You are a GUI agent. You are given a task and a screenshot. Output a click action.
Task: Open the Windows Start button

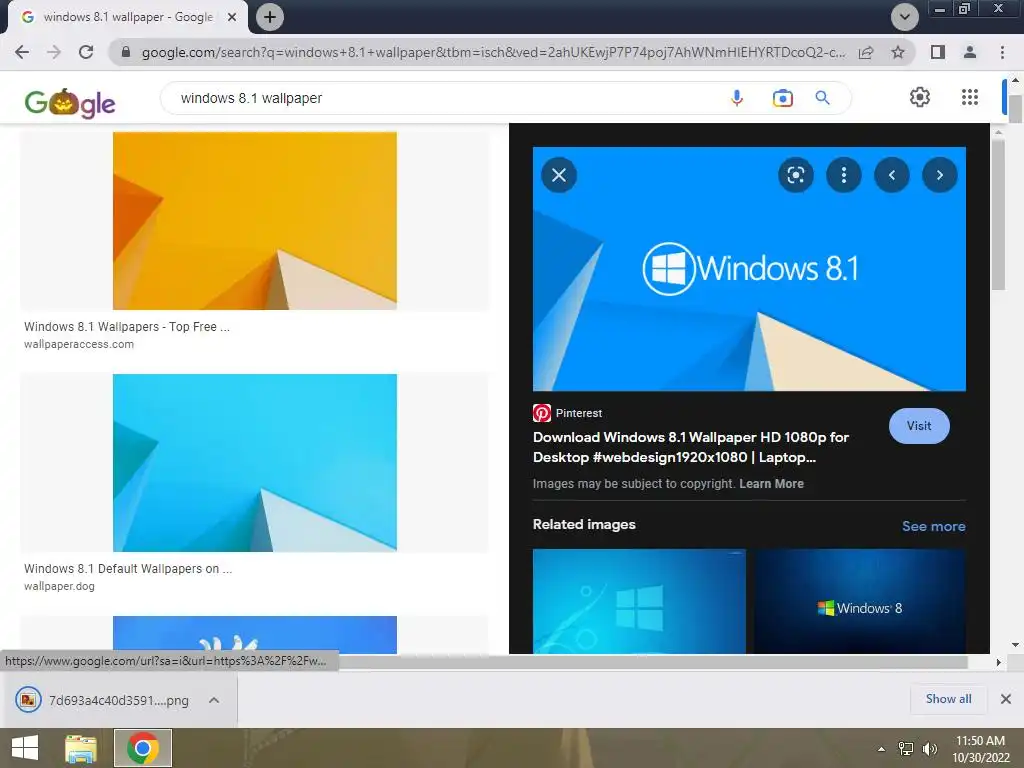pos(25,748)
